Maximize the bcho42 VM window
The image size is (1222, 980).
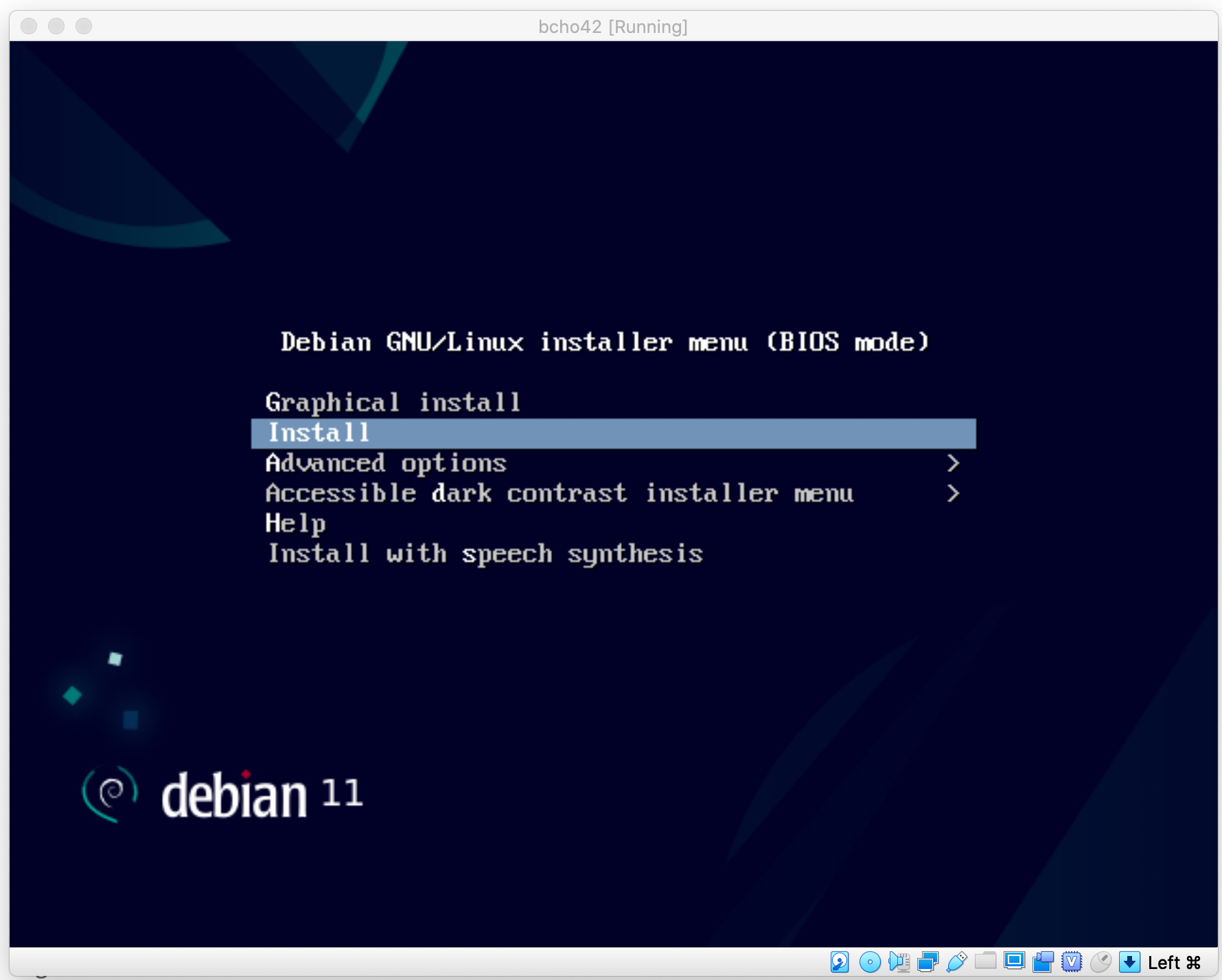[84, 26]
